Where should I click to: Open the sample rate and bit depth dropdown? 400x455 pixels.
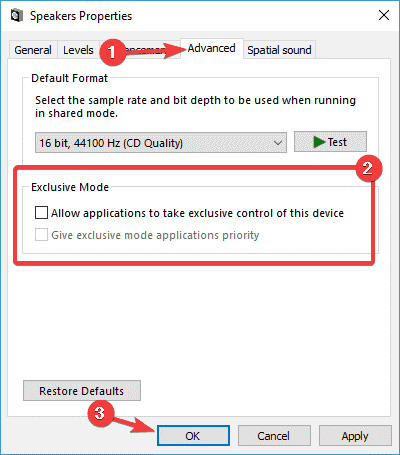coord(161,143)
